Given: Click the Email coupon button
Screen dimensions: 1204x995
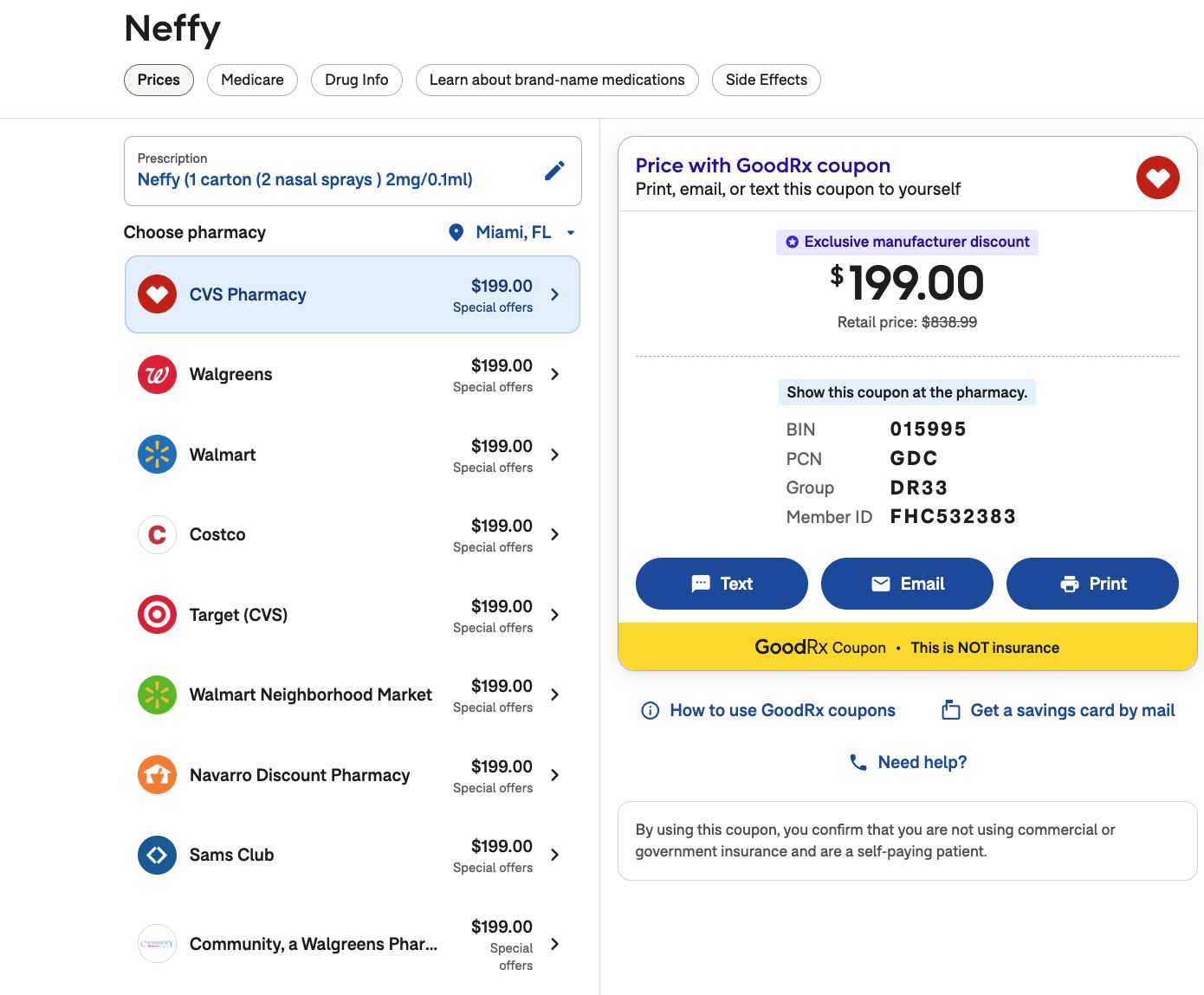Looking at the screenshot, I should (x=907, y=584).
